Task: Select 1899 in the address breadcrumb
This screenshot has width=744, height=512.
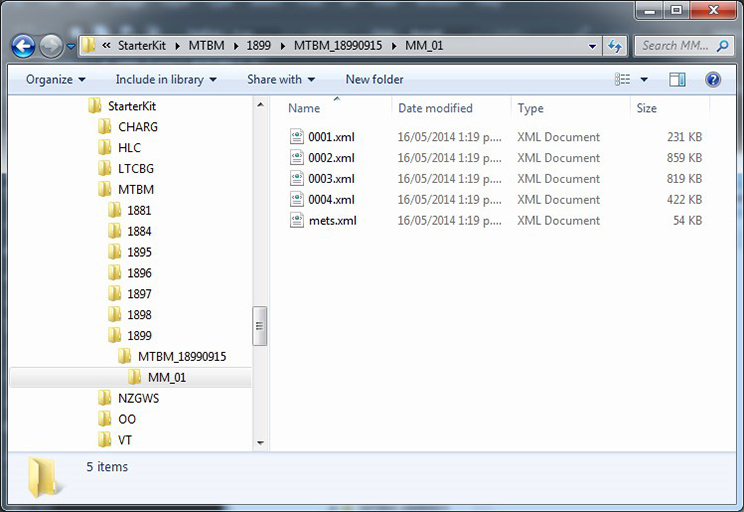Action: pyautogui.click(x=258, y=46)
